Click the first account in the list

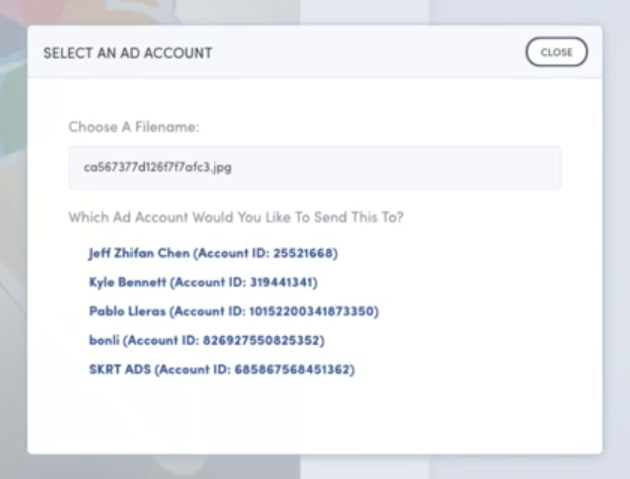point(213,253)
